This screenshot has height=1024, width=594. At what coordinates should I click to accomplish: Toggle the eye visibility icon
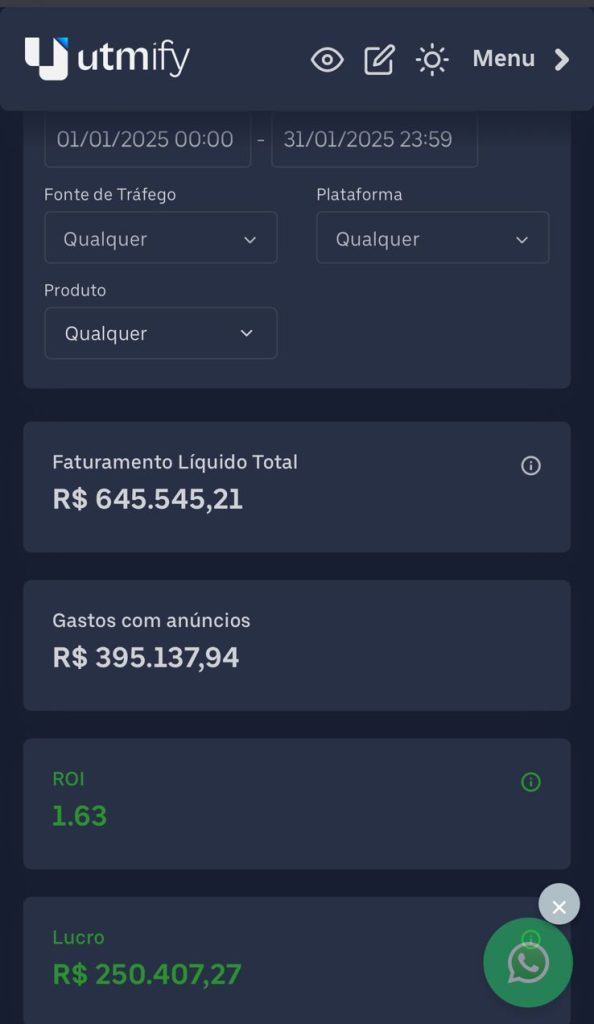click(327, 60)
